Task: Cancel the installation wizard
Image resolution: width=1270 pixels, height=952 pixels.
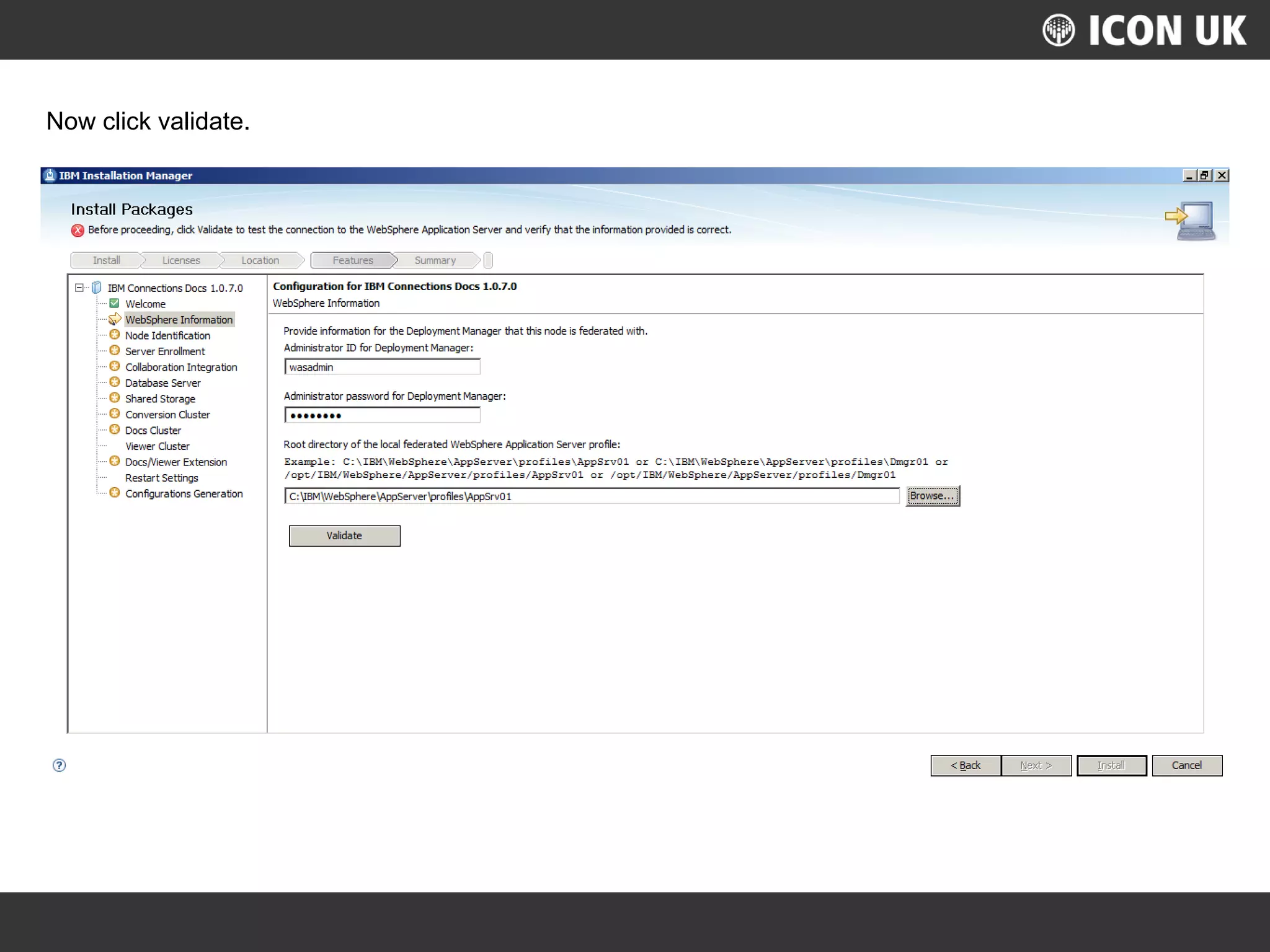Action: coord(1186,765)
